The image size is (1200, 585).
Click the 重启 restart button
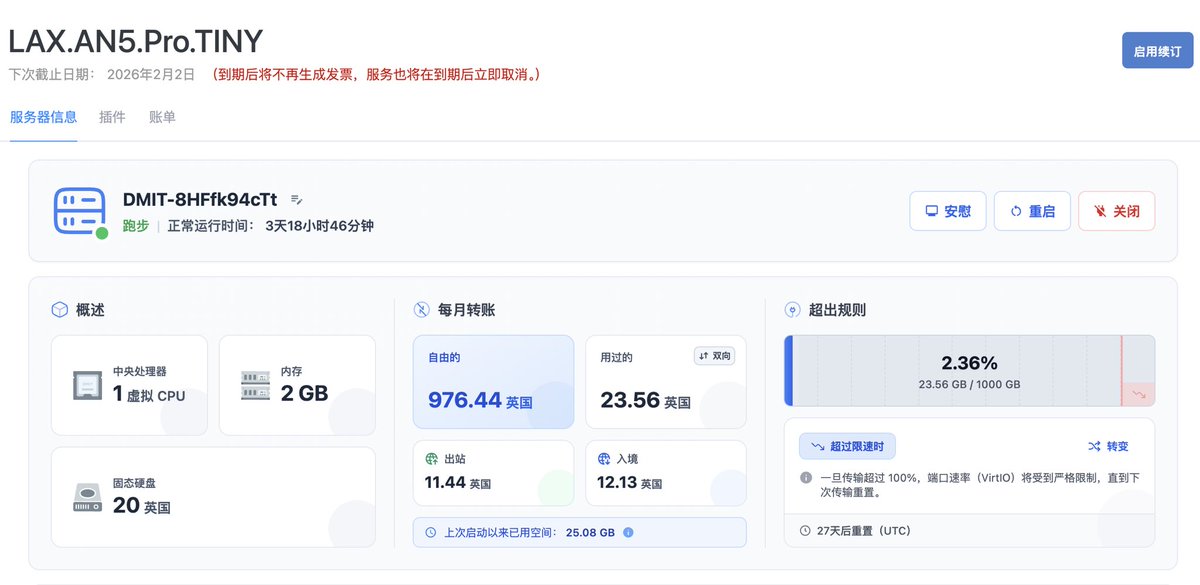(1032, 211)
